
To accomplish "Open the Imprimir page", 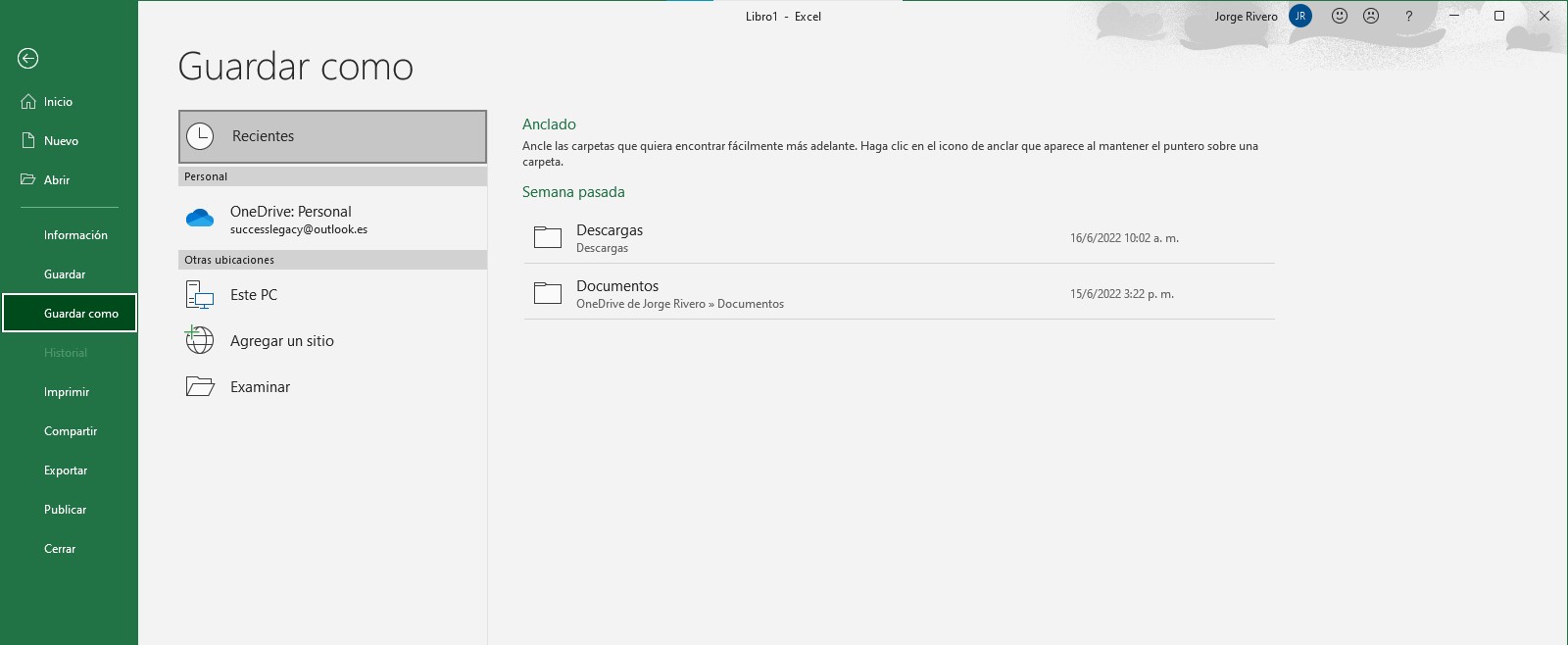I will click(x=69, y=392).
